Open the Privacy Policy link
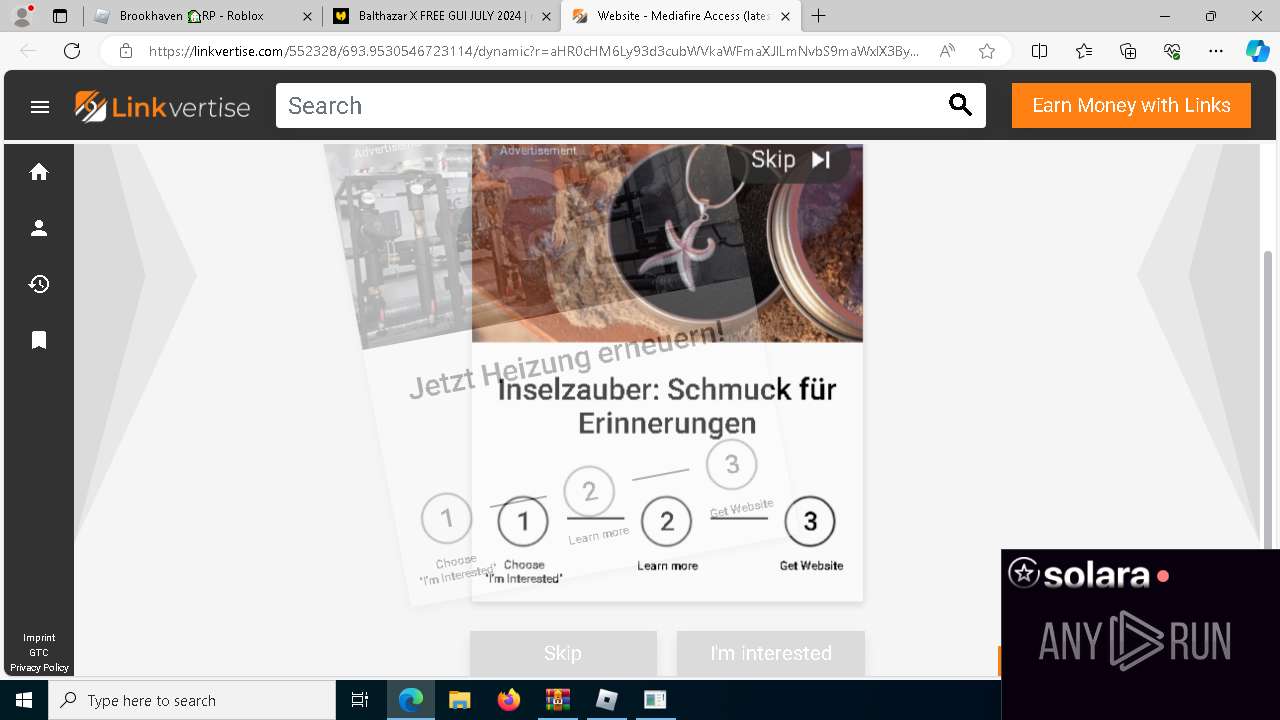Screen dimensions: 1280x720 [x=39, y=668]
